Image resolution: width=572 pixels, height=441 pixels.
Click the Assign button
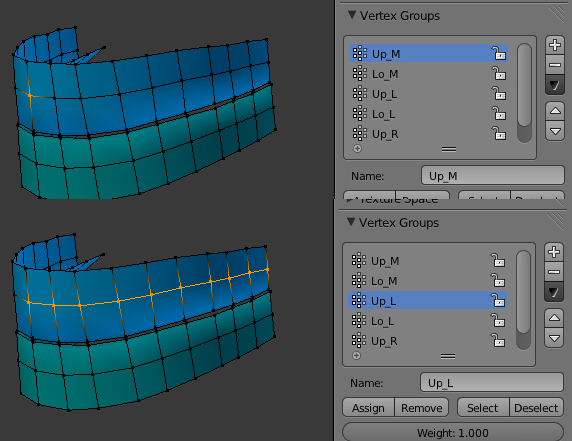(368, 407)
